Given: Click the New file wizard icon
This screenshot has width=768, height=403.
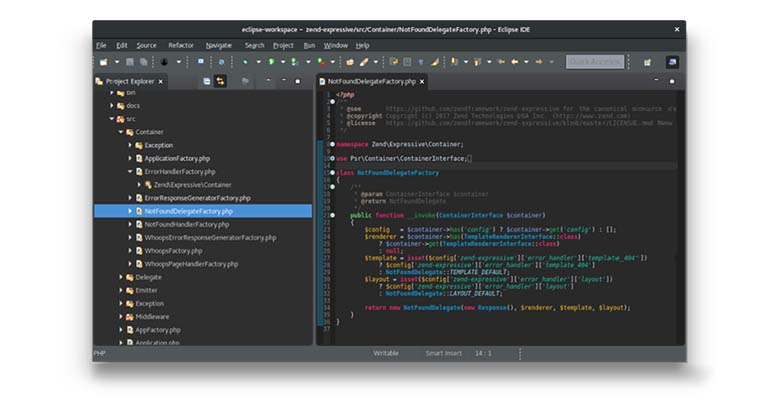Looking at the screenshot, I should pyautogui.click(x=103, y=62).
